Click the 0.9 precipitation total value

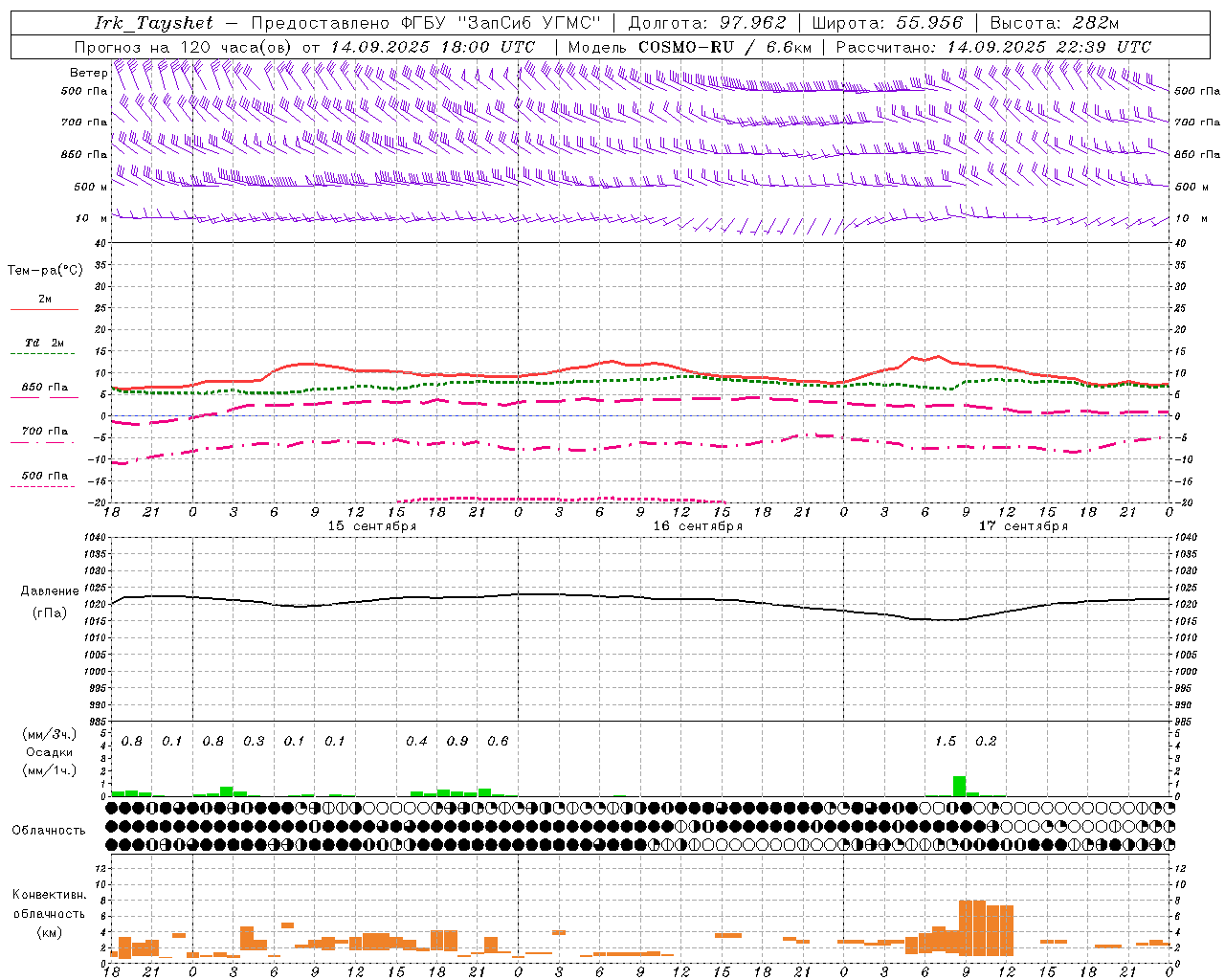[457, 742]
